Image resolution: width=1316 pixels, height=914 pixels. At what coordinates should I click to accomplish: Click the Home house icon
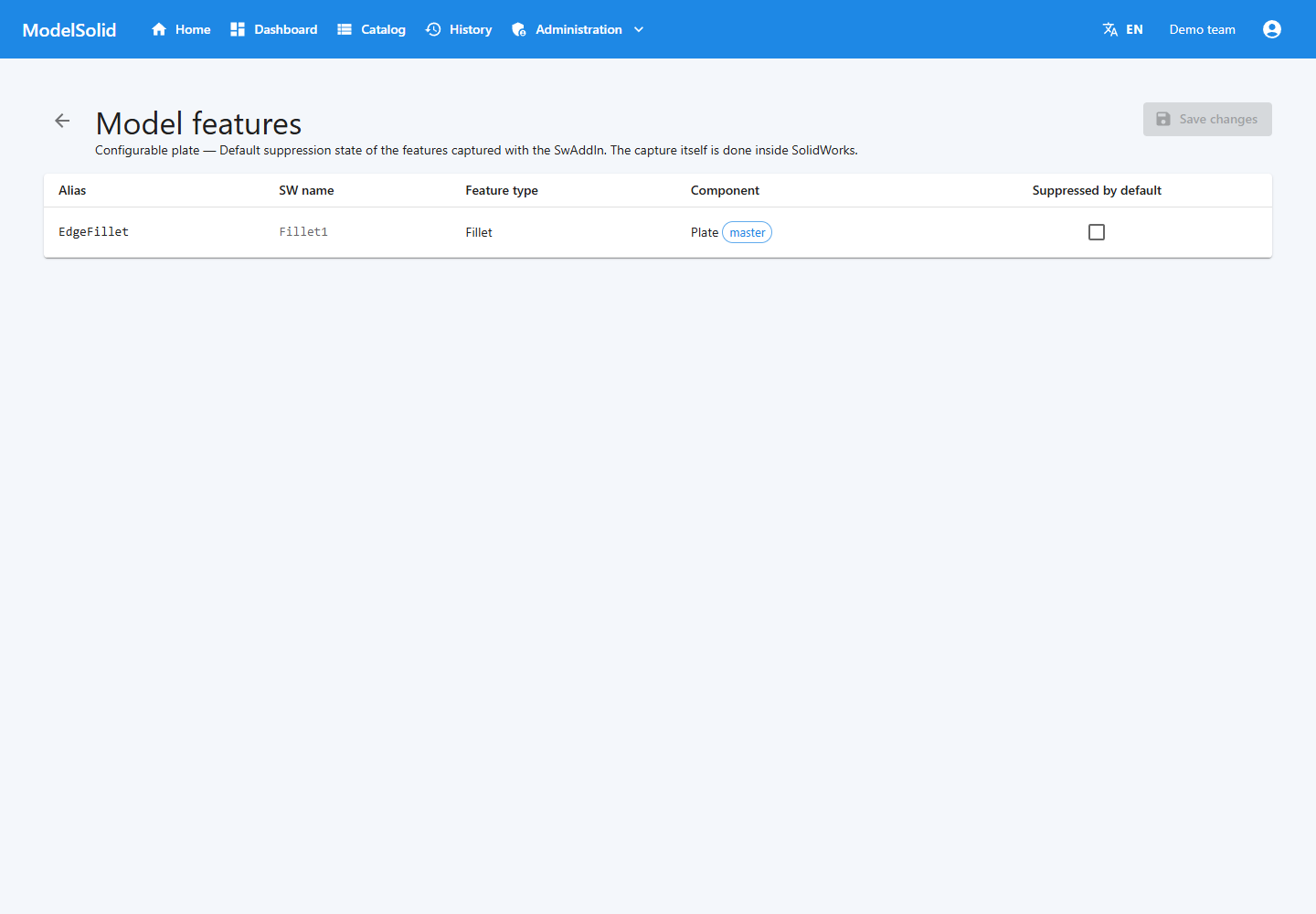159,29
